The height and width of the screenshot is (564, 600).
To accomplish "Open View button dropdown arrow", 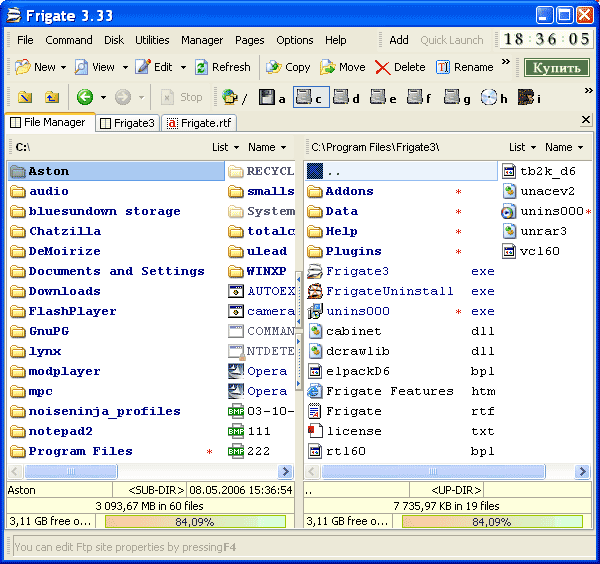I will tap(125, 68).
